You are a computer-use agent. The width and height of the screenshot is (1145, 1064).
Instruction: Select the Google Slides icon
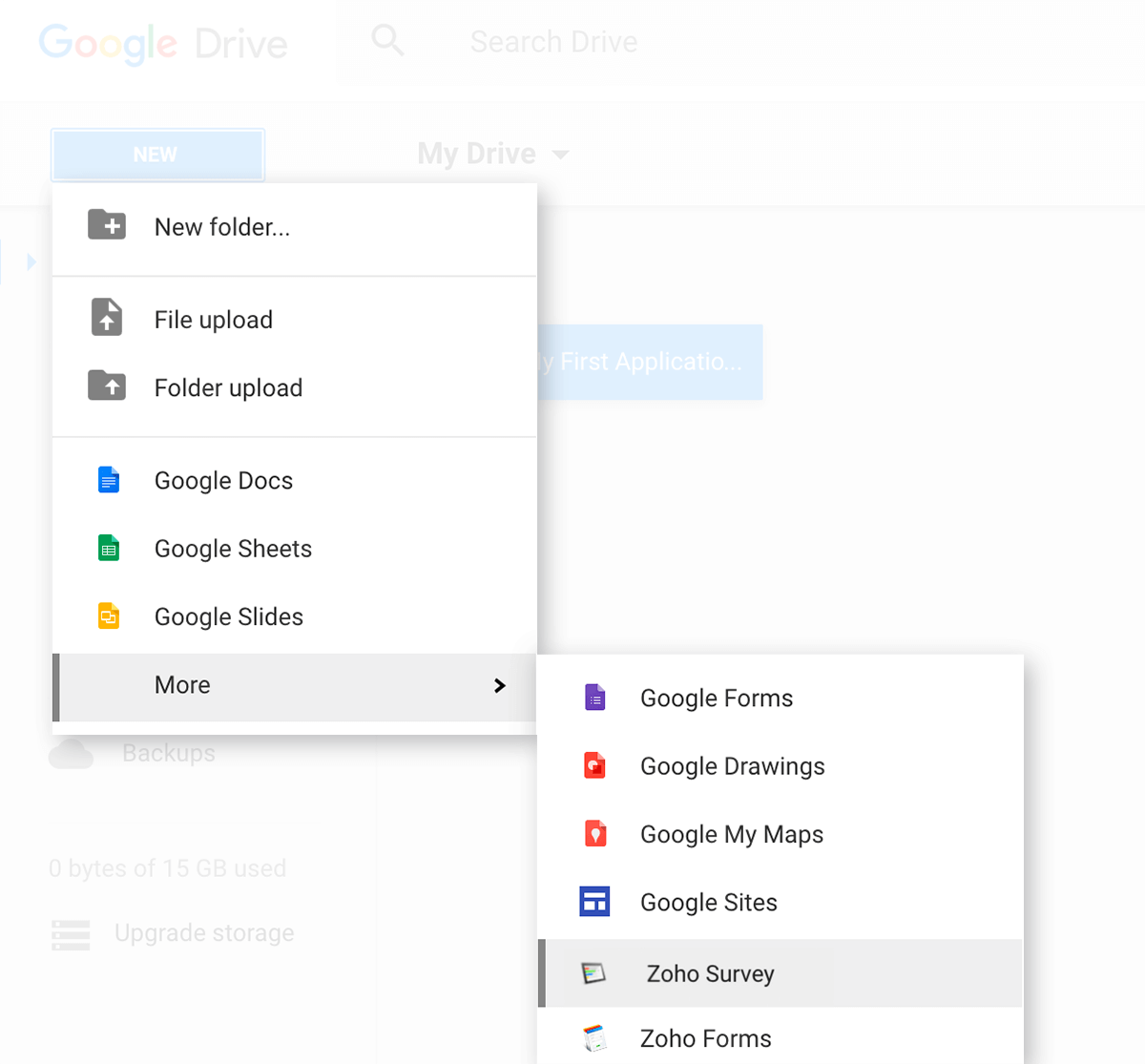108,616
